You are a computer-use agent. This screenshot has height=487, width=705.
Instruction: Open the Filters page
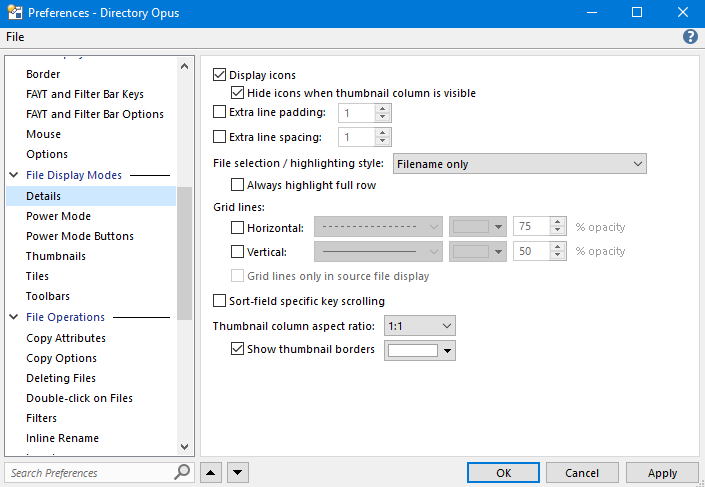tap(41, 418)
